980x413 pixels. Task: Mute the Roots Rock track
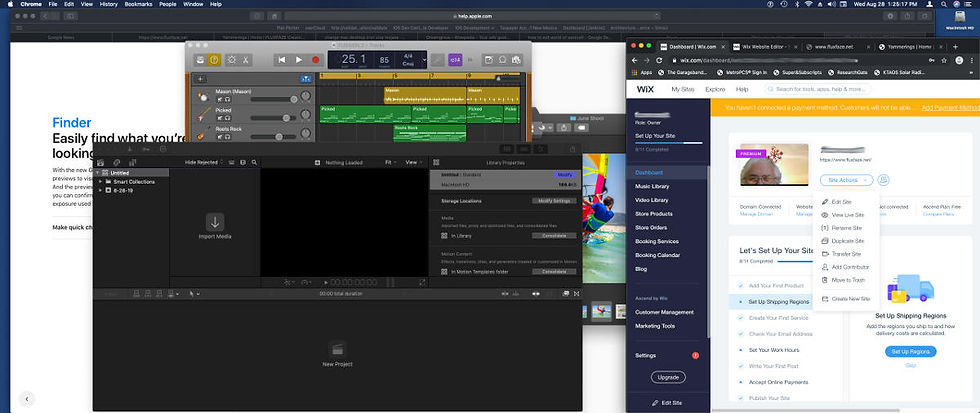pos(220,136)
